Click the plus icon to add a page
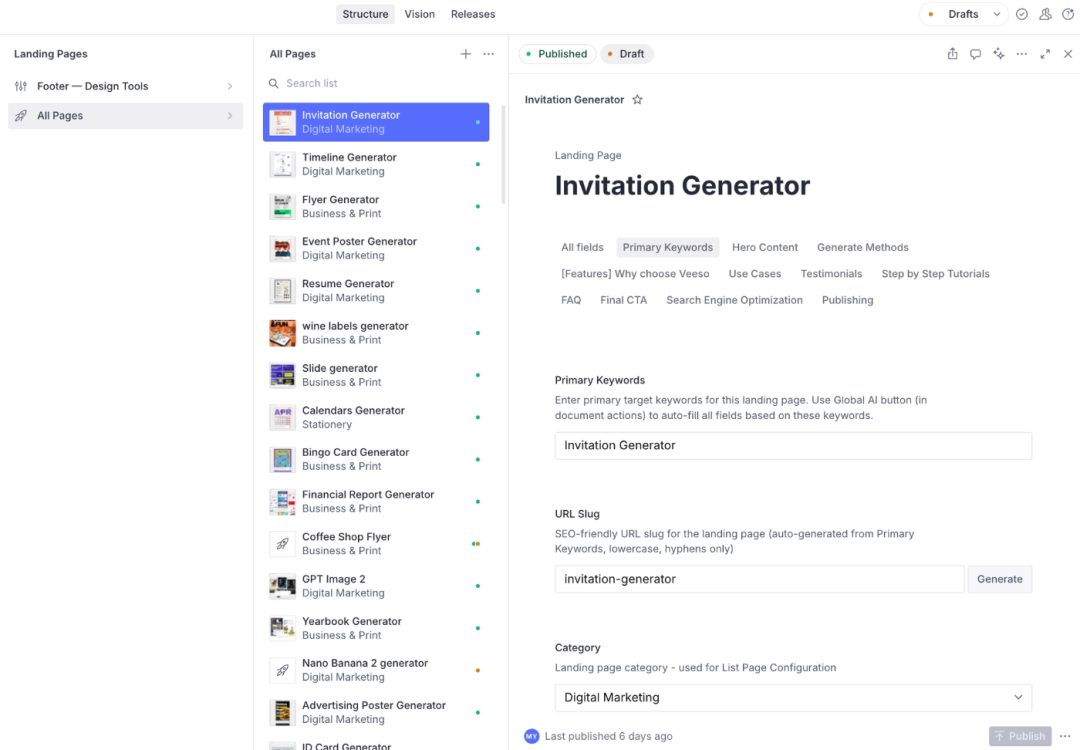Image resolution: width=1080 pixels, height=750 pixels. (466, 54)
